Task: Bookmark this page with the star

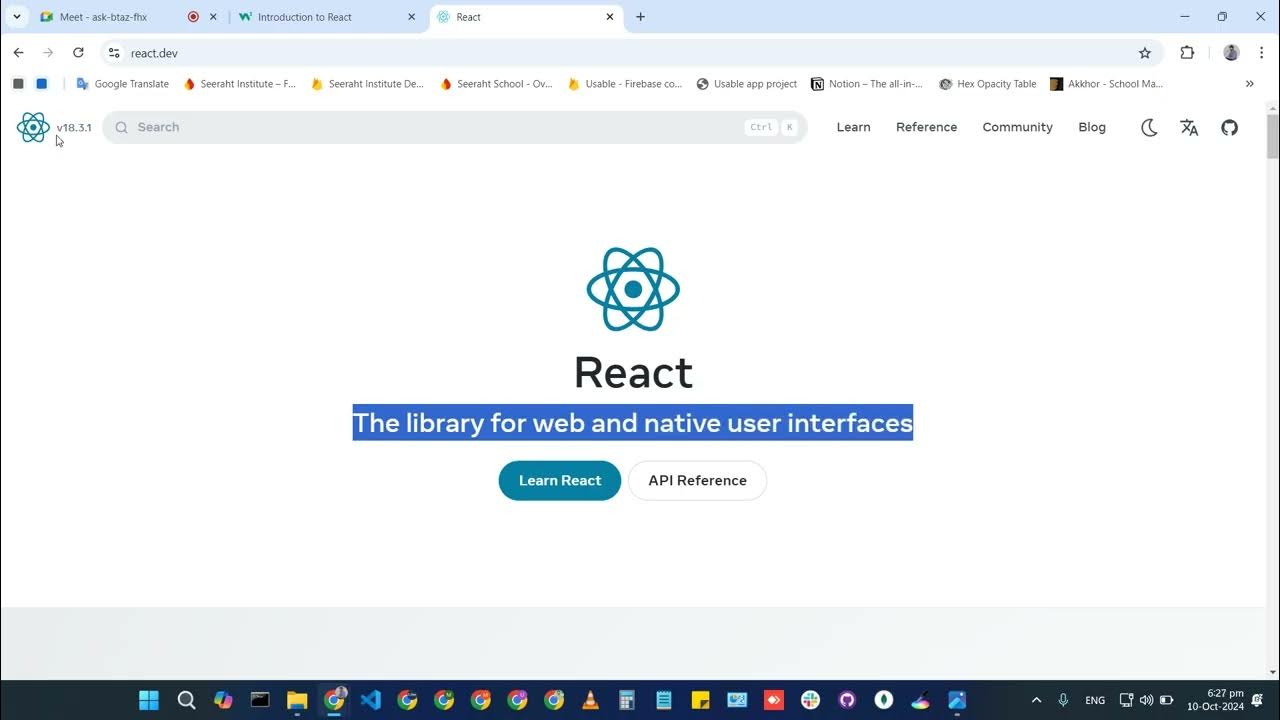Action: [x=1145, y=53]
